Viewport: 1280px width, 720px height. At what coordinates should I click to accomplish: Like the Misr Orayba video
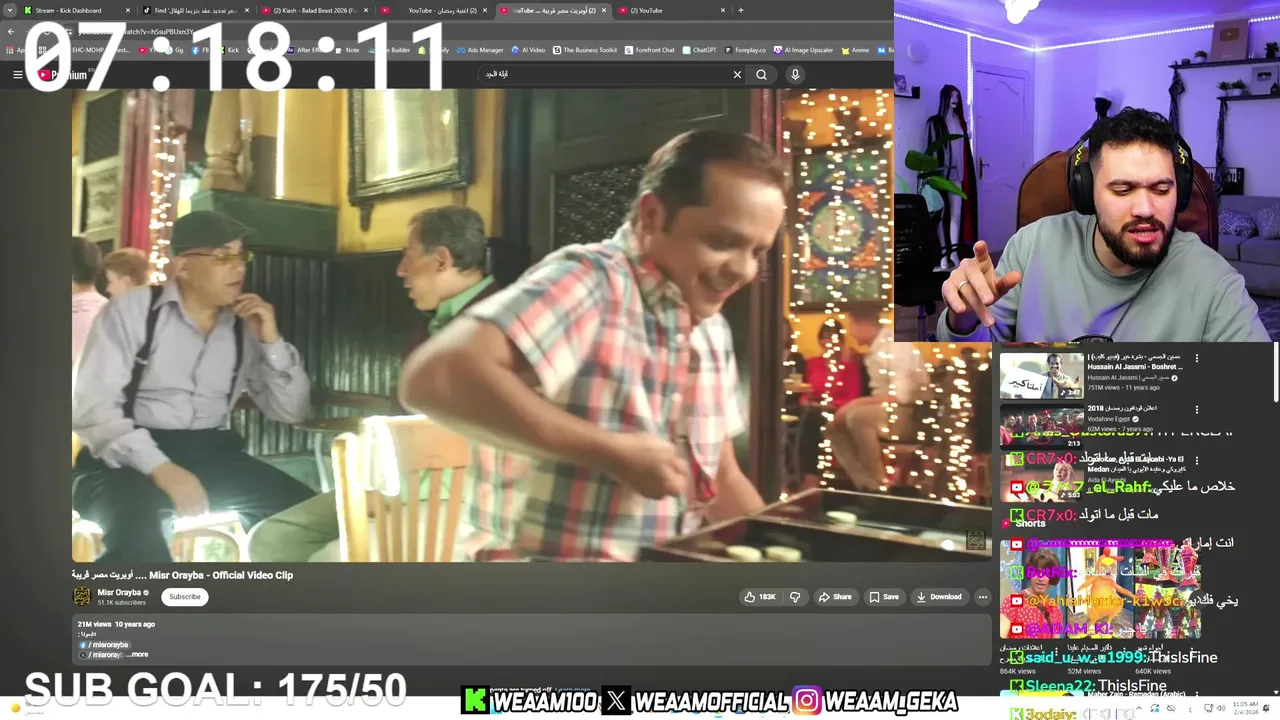tap(760, 597)
